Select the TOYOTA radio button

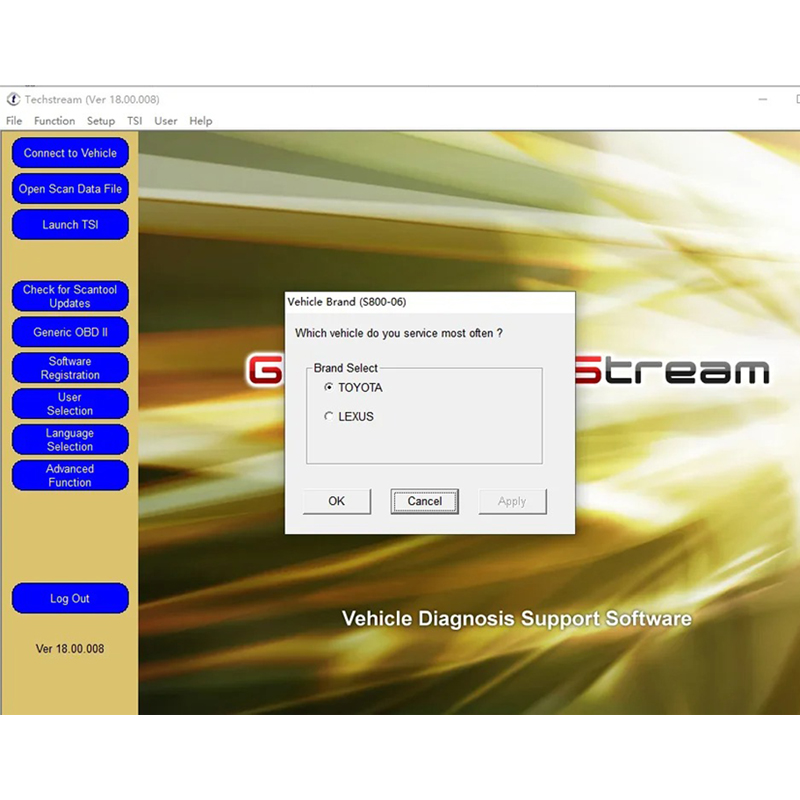click(x=329, y=387)
